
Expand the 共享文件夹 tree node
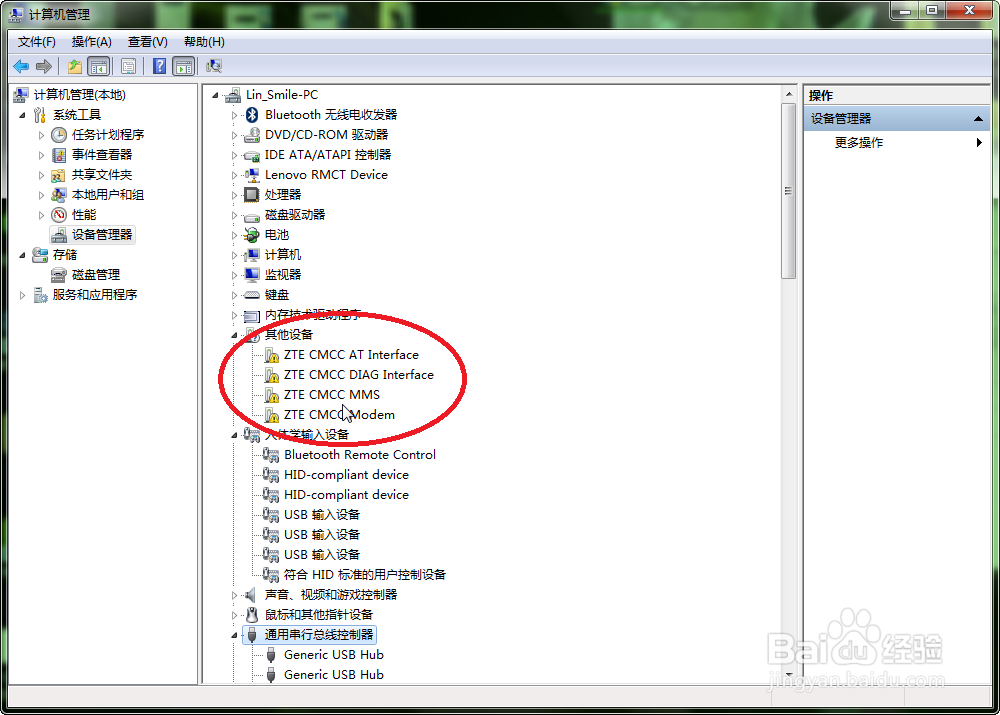42,175
